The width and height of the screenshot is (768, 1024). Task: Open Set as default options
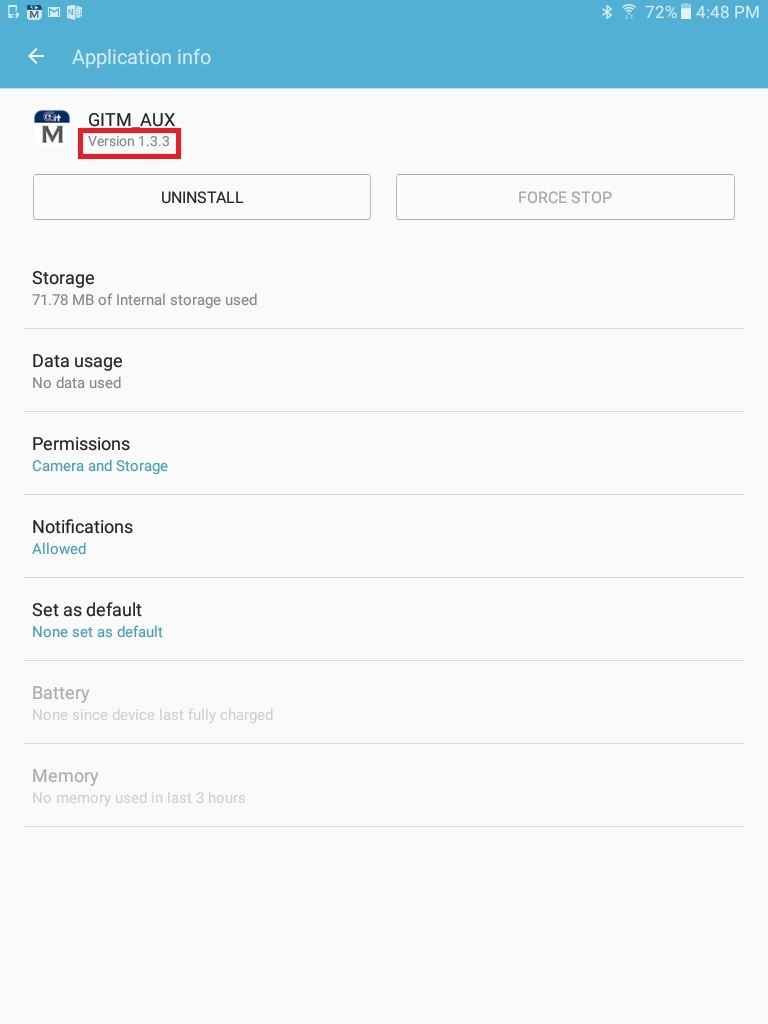384,620
